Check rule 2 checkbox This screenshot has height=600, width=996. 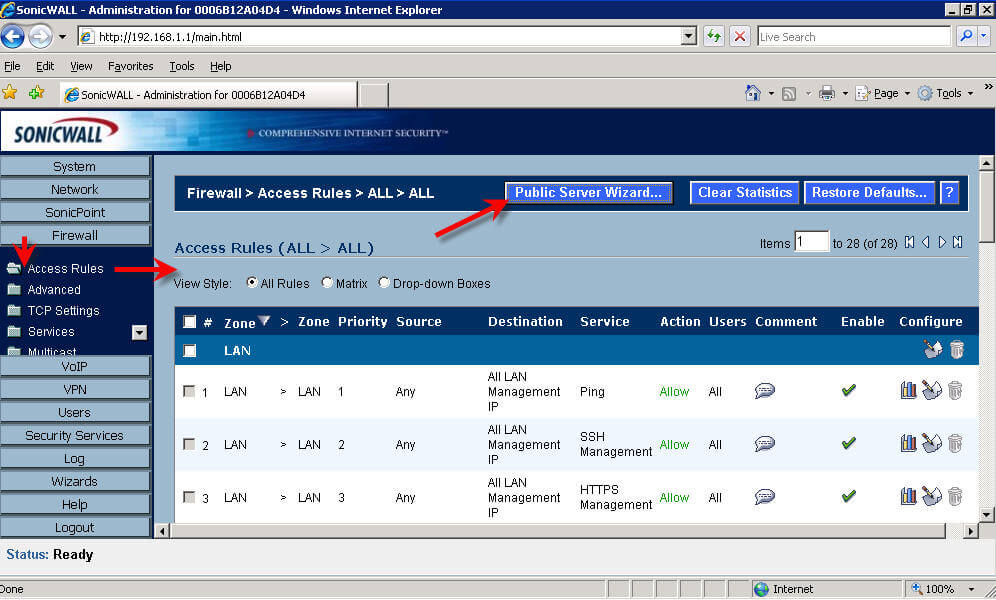[189, 443]
